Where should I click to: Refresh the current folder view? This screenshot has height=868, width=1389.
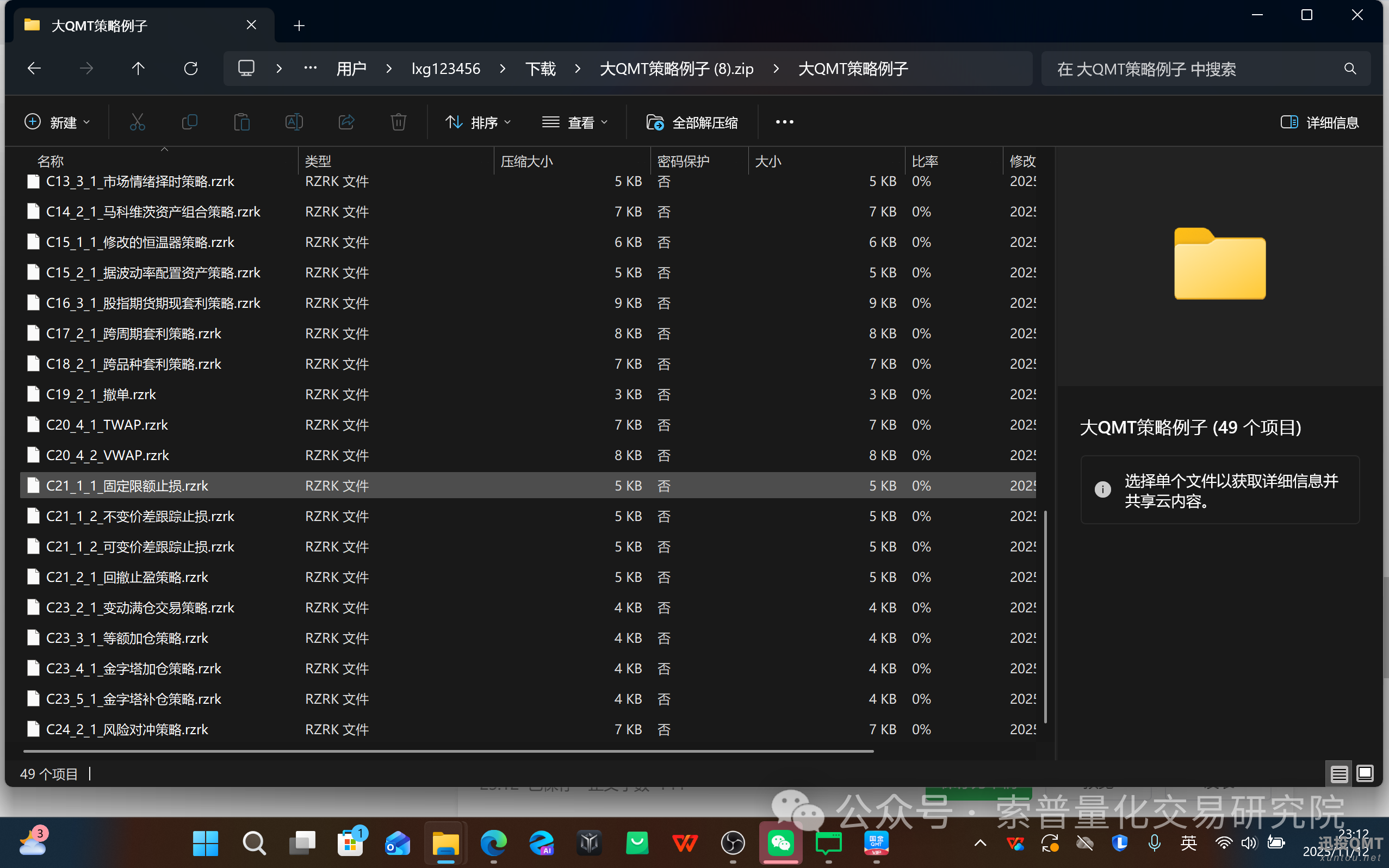tap(190, 69)
